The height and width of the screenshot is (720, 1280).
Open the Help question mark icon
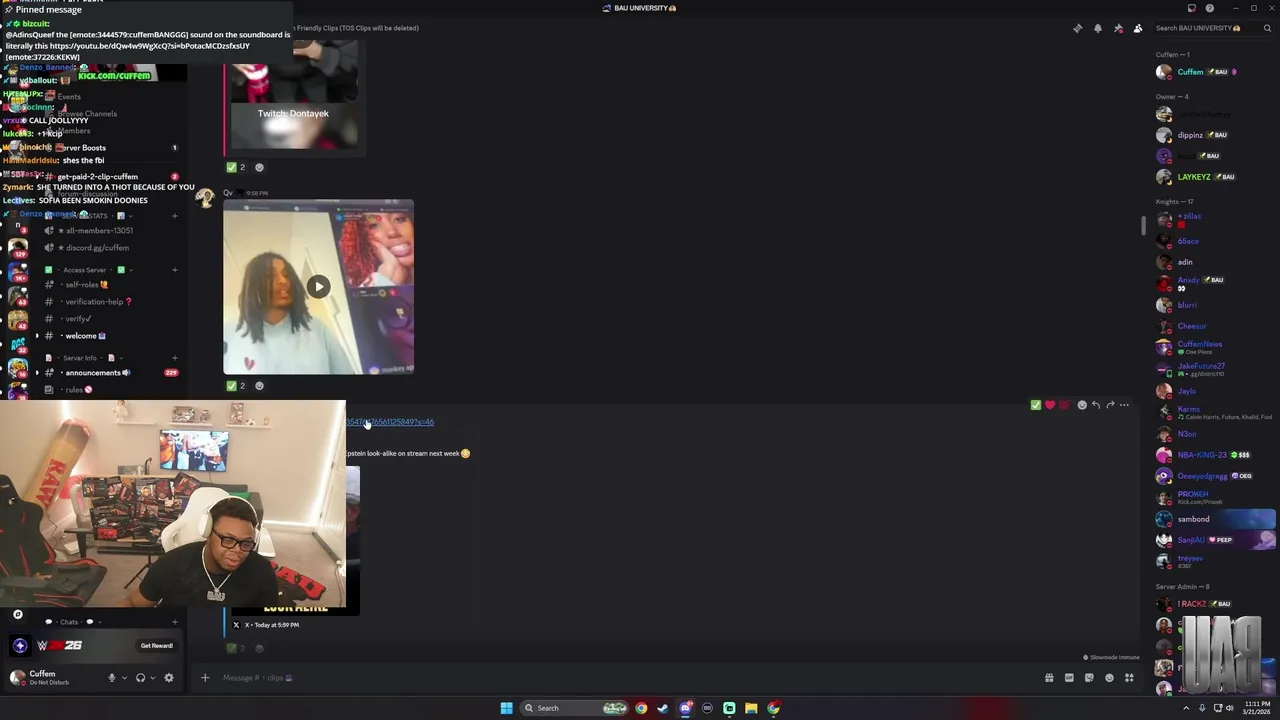click(x=1209, y=8)
